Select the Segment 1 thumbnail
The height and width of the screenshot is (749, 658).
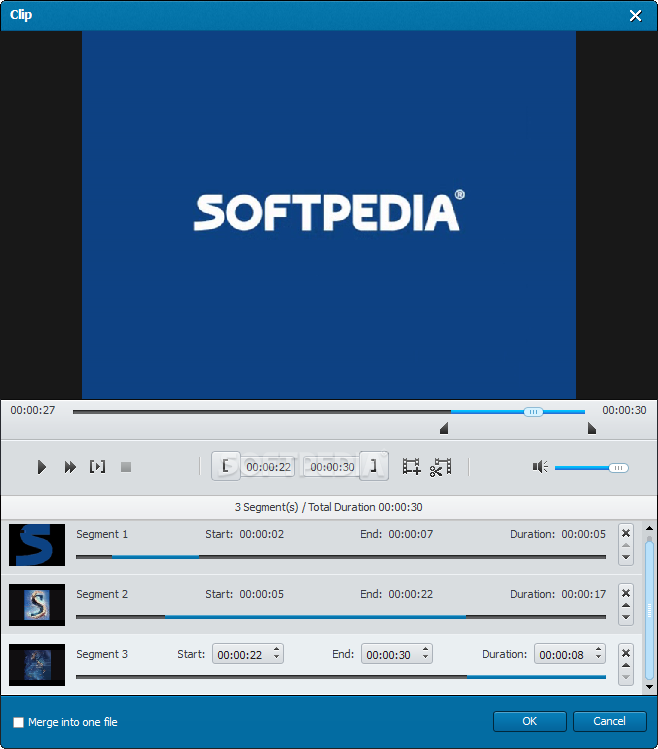click(x=37, y=545)
